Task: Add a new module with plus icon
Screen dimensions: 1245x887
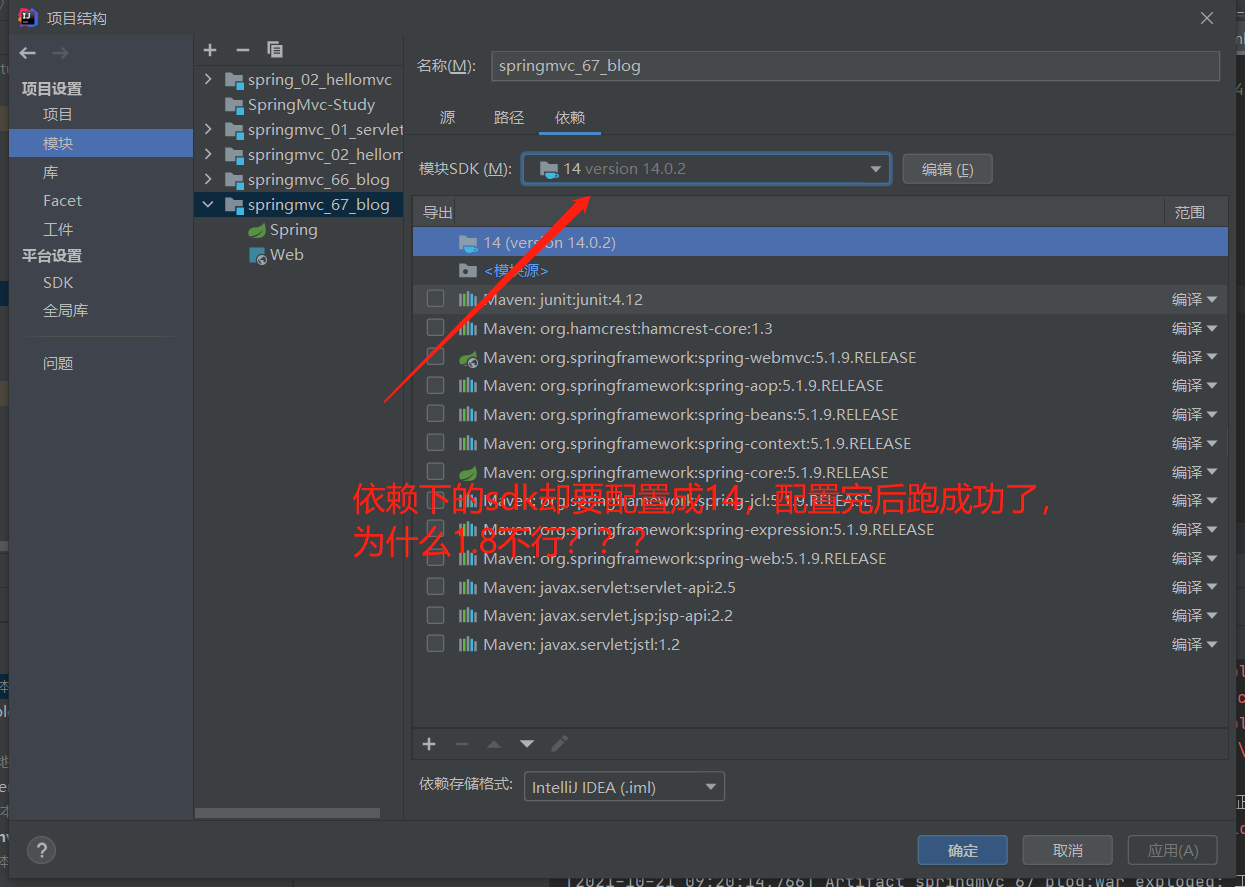Action: pos(210,50)
